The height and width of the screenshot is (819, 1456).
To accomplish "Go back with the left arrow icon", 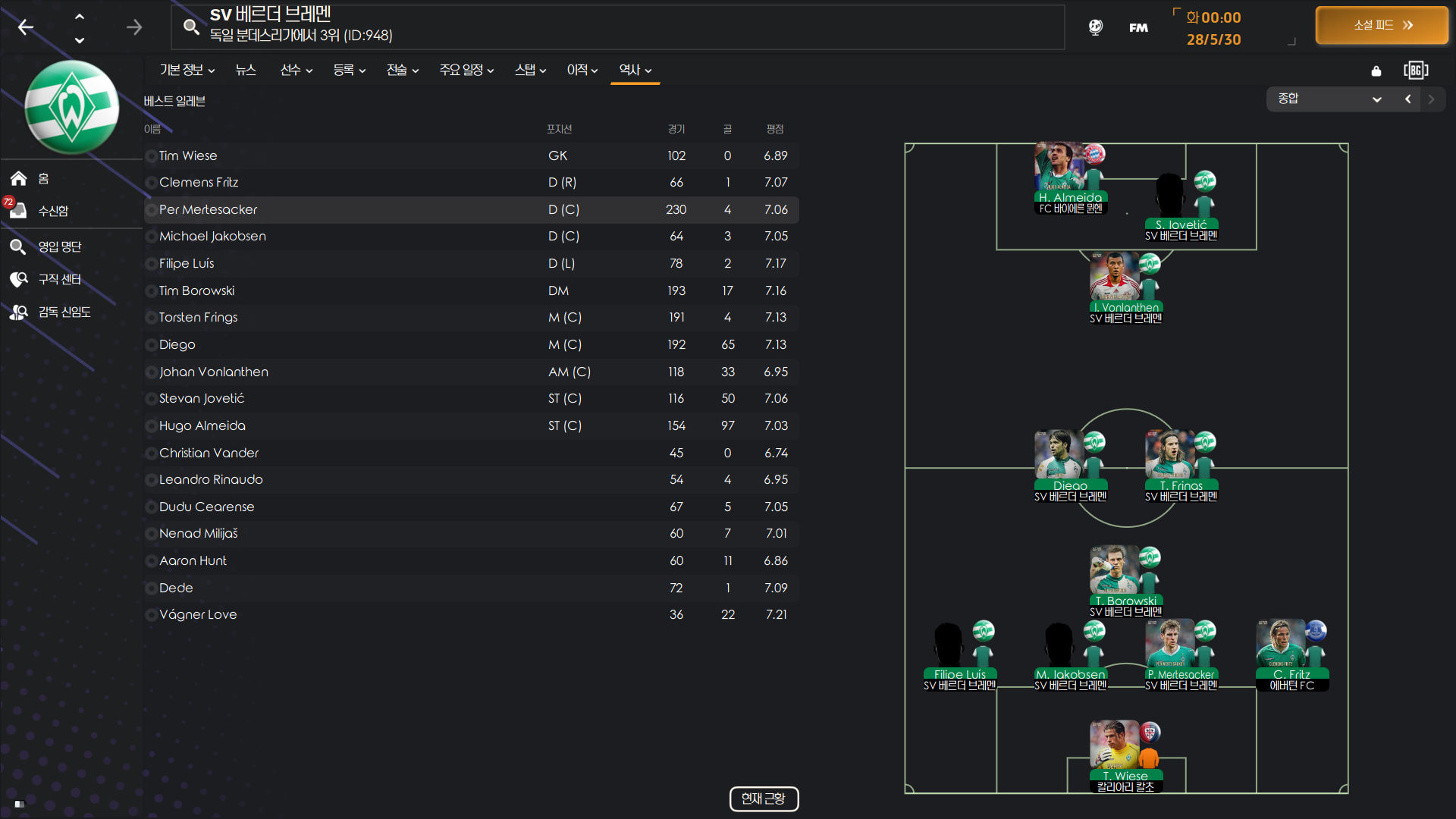I will point(26,27).
